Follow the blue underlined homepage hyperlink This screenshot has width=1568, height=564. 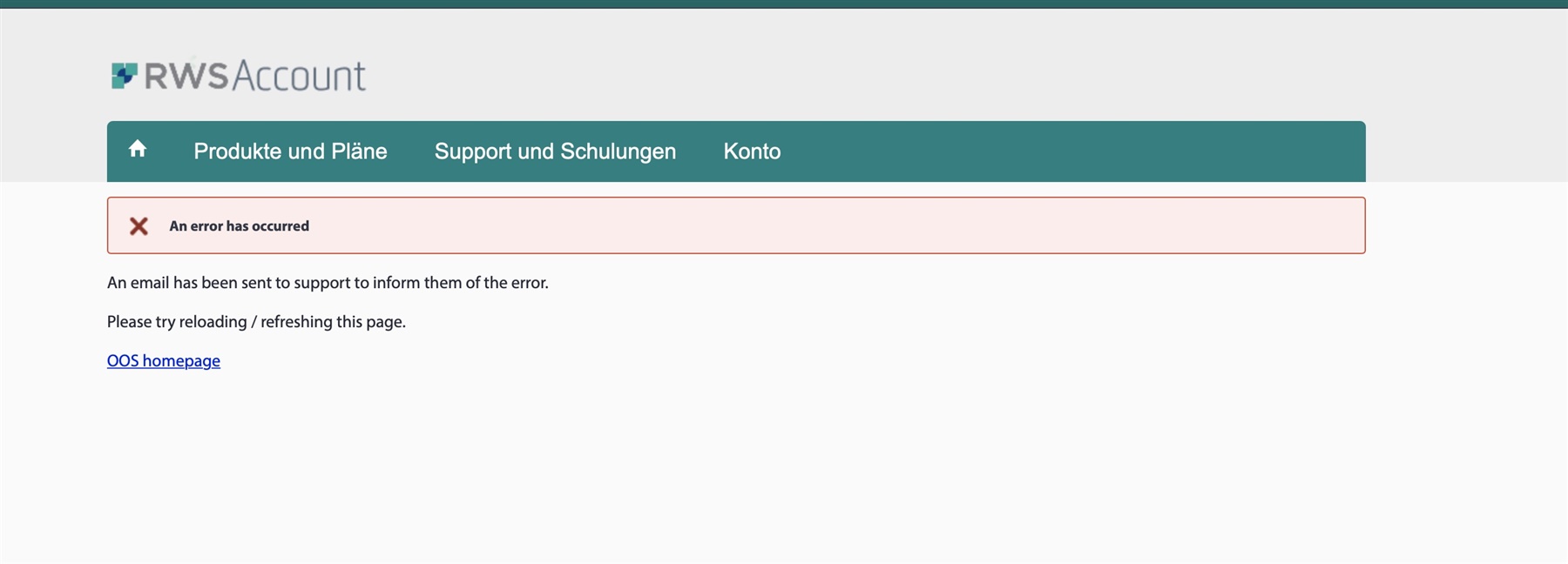[x=163, y=359]
